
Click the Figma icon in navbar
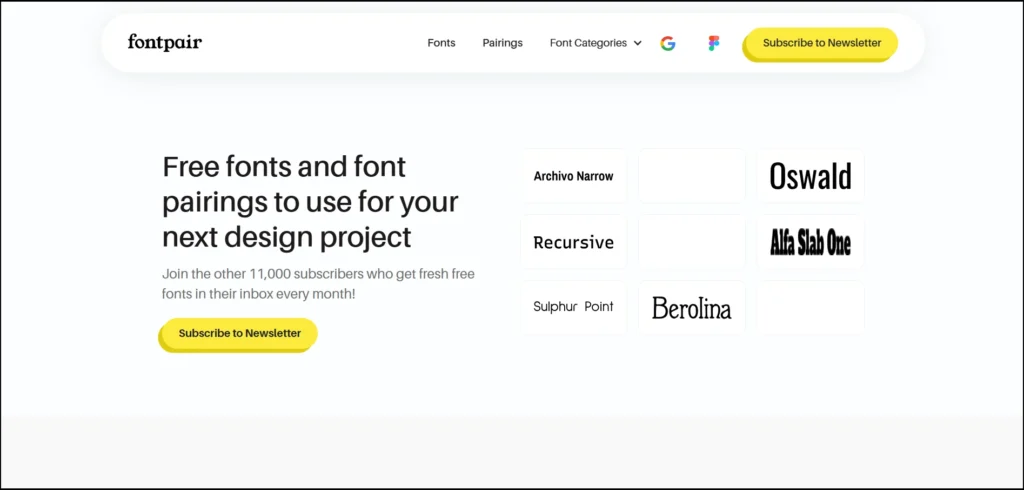click(x=713, y=44)
